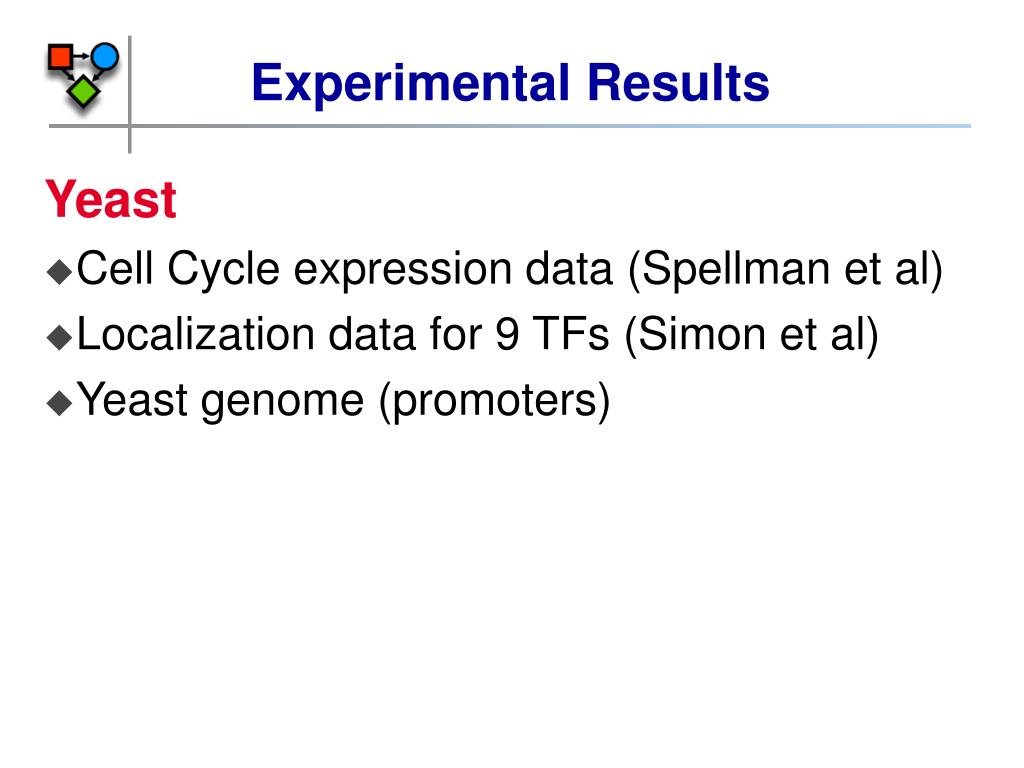Click the horizontal divider line under the title
Image resolution: width=1024 pixels, height=768 pixels.
510,126
